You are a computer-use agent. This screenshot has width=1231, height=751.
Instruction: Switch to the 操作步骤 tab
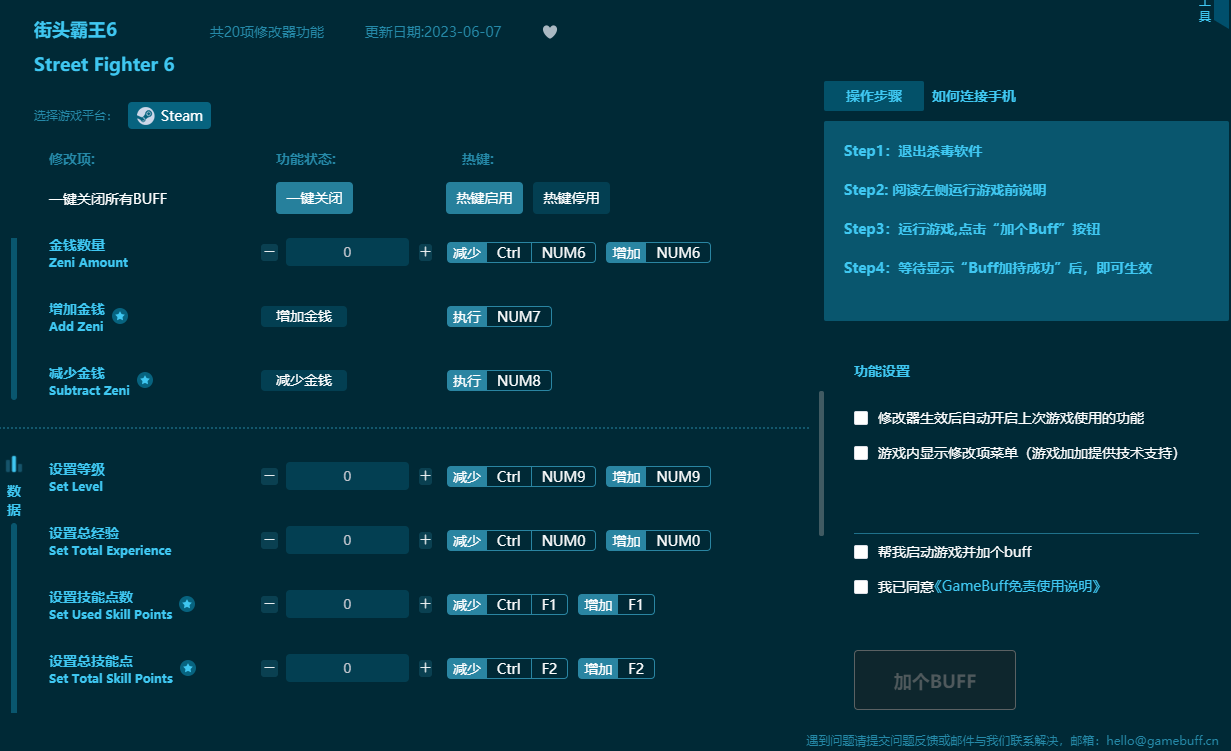[x=874, y=96]
